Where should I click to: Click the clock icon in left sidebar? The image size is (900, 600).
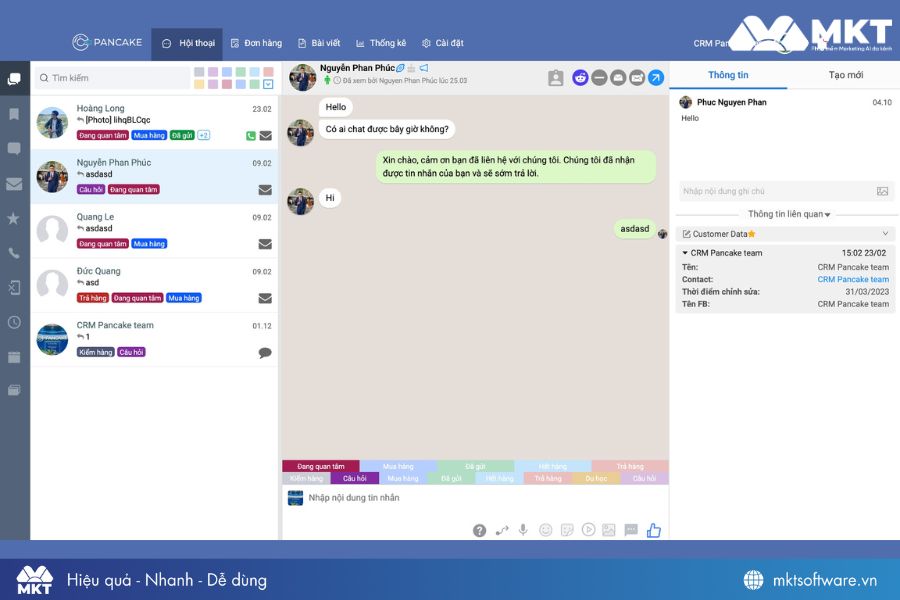[x=14, y=322]
